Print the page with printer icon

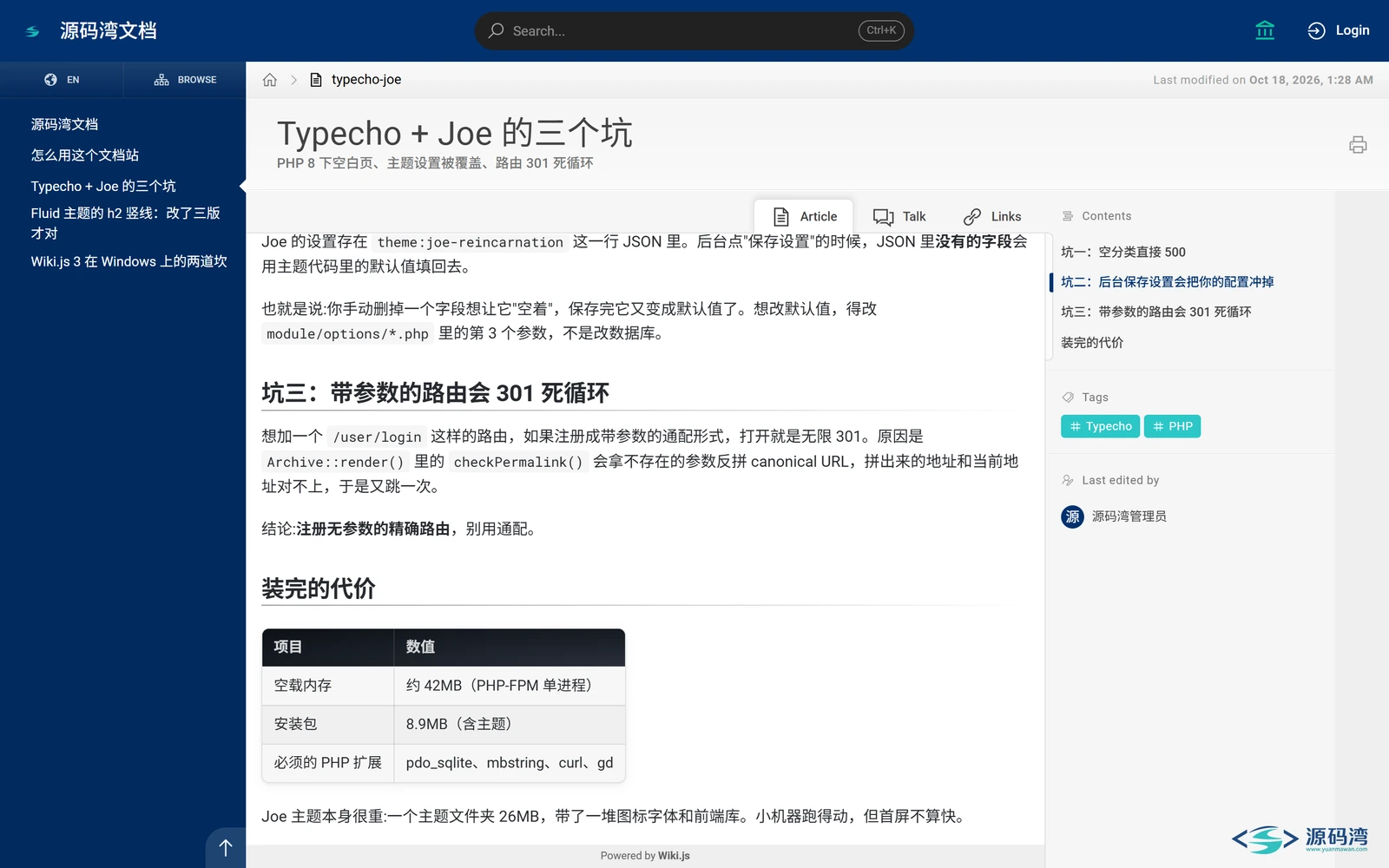click(1358, 145)
